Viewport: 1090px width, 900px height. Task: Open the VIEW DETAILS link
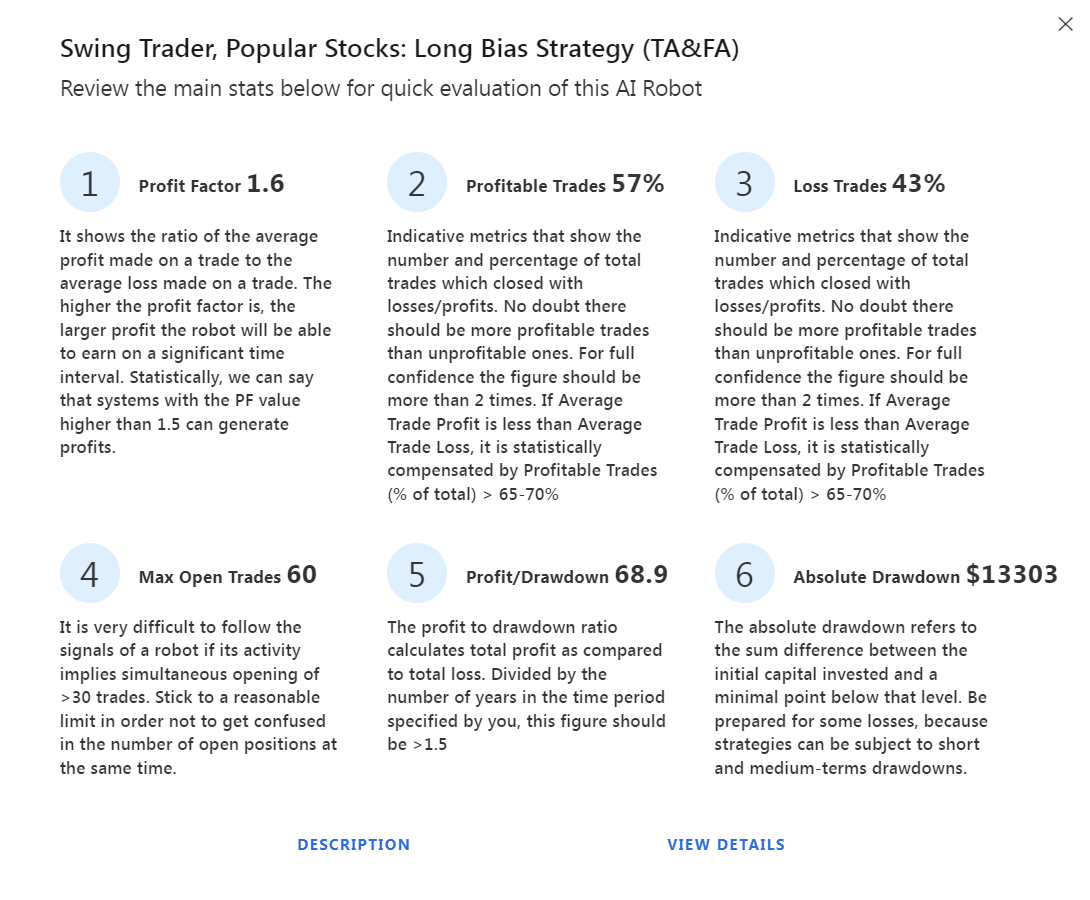[x=726, y=844]
